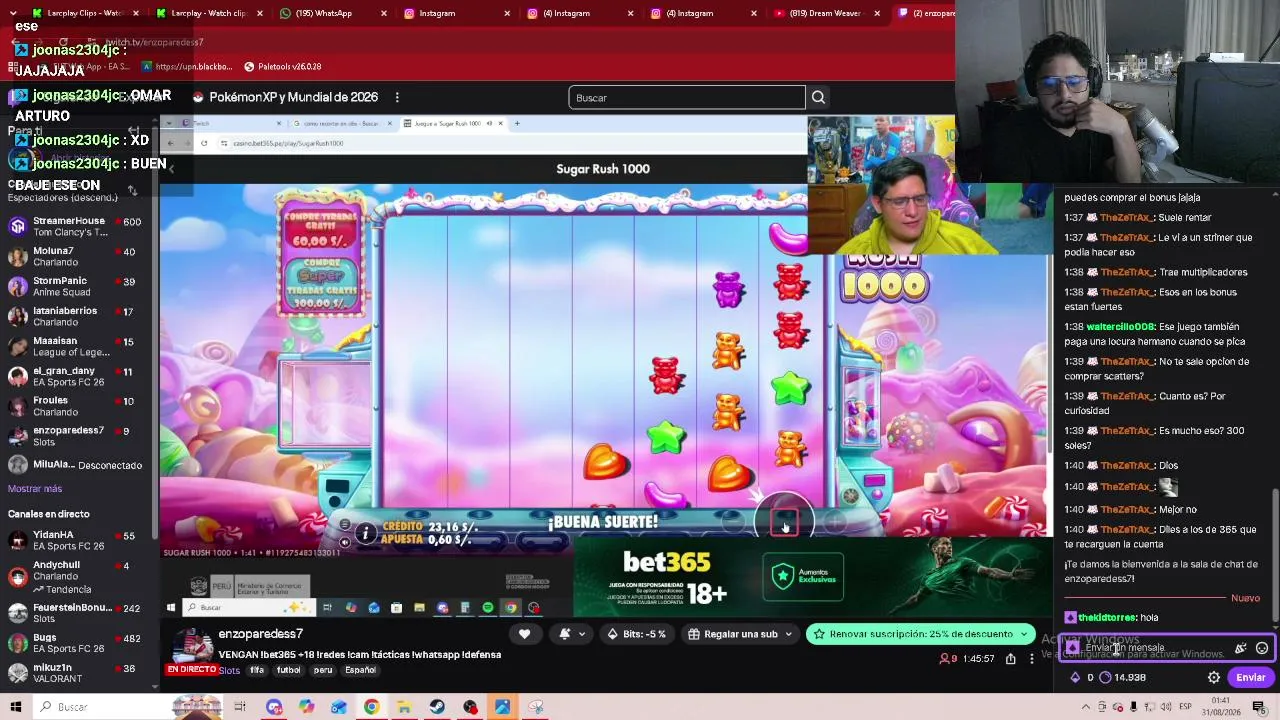Open the Bits -5 % menu
Image resolution: width=1280 pixels, height=720 pixels.
click(x=637, y=634)
